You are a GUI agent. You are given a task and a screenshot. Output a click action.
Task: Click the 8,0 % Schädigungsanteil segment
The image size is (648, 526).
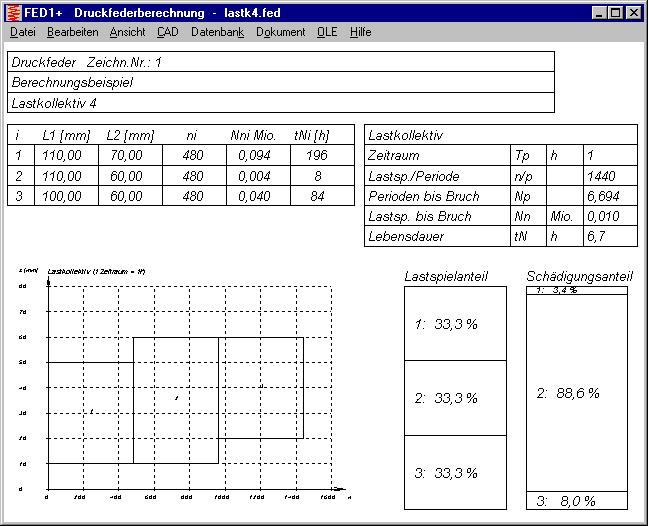point(576,501)
